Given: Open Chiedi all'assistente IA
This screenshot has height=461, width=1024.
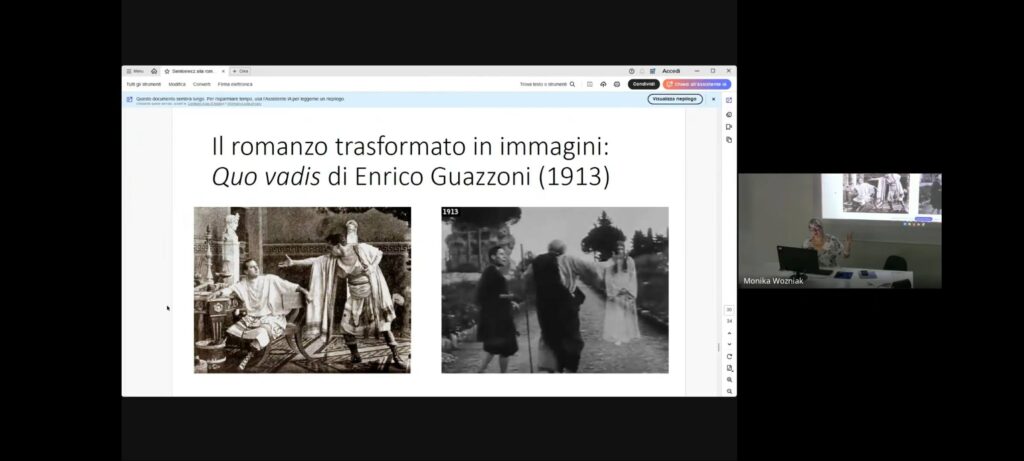Looking at the screenshot, I should (696, 84).
